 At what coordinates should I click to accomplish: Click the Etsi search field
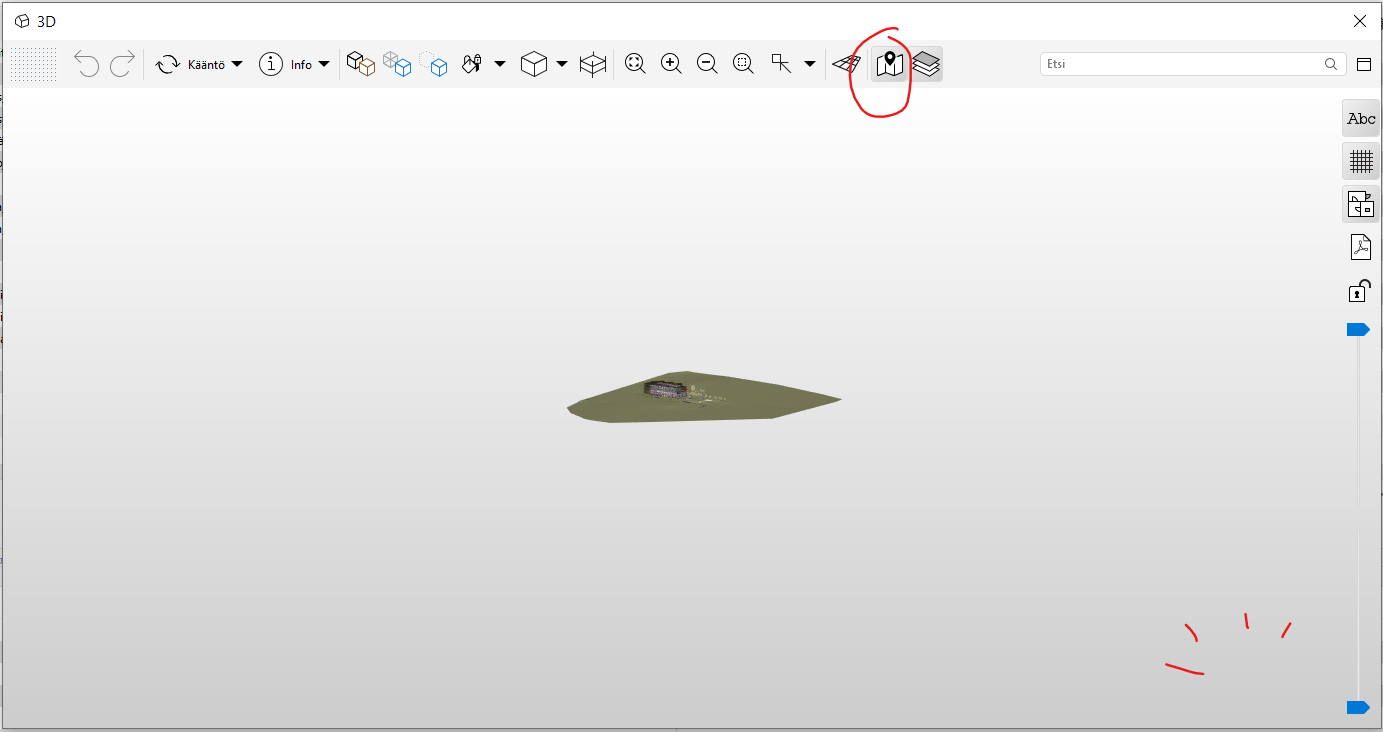tap(1193, 64)
